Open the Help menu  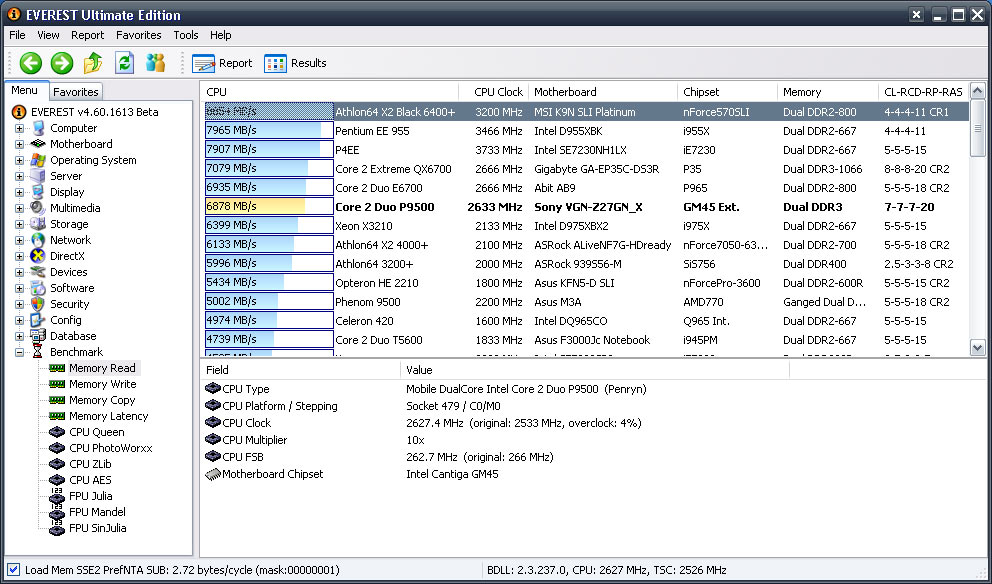tap(221, 35)
